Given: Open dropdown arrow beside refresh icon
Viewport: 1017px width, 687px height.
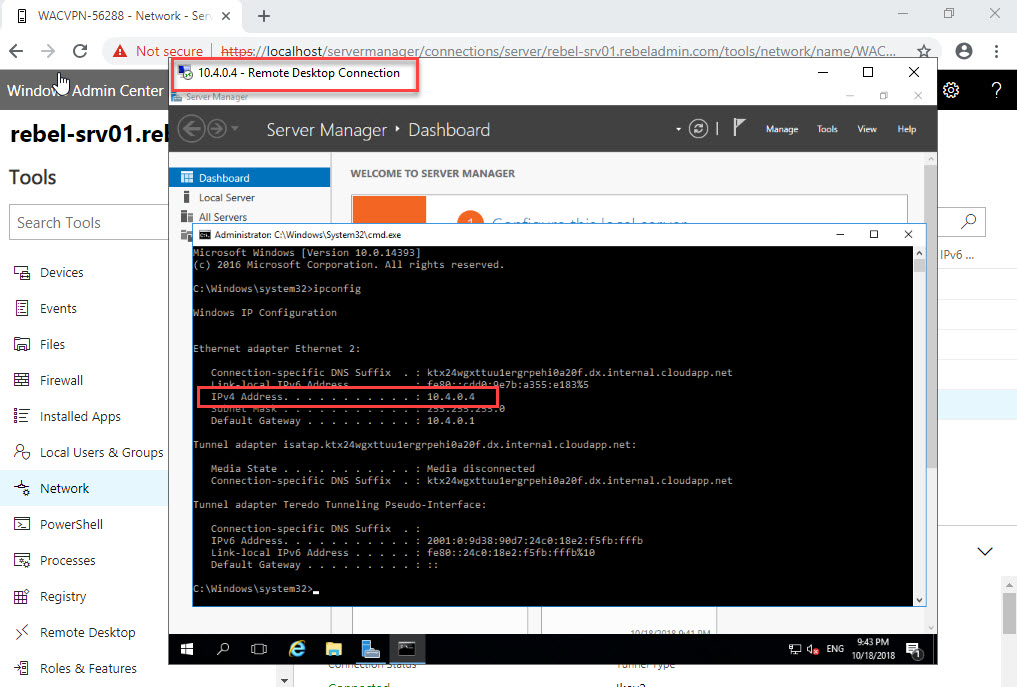Looking at the screenshot, I should 678,129.
